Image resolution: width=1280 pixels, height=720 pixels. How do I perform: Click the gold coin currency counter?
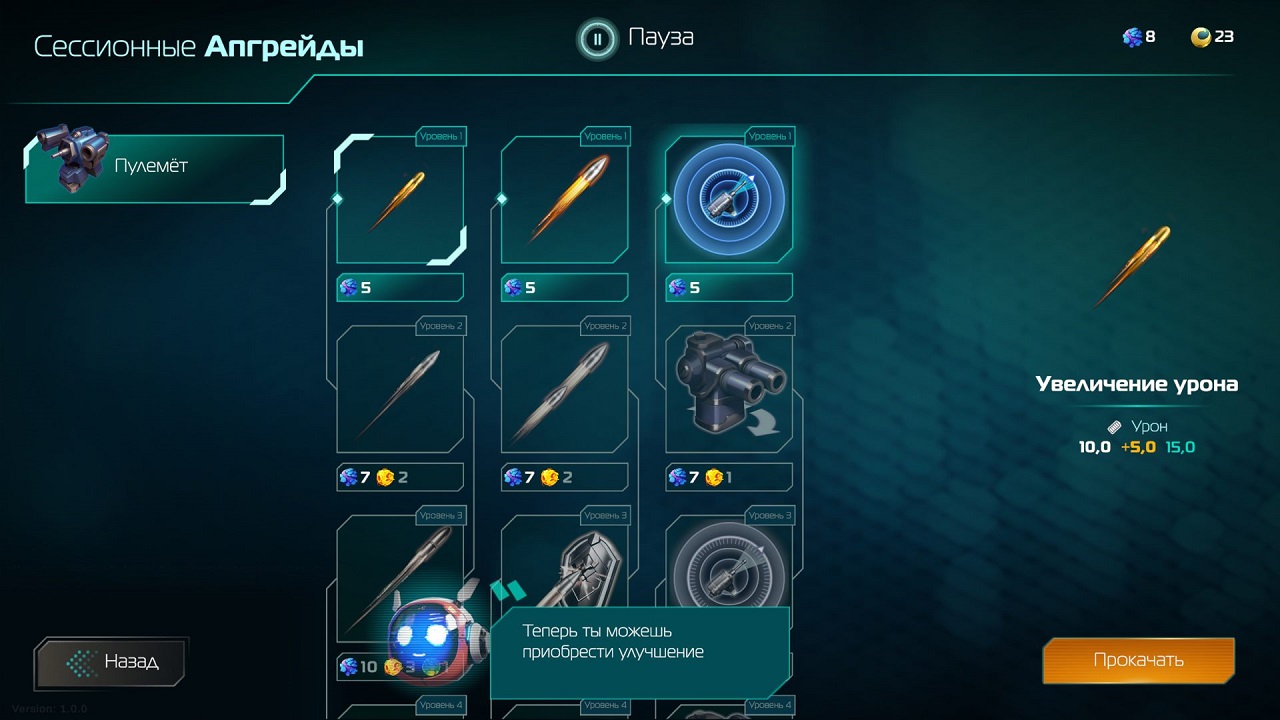pyautogui.click(x=1212, y=37)
